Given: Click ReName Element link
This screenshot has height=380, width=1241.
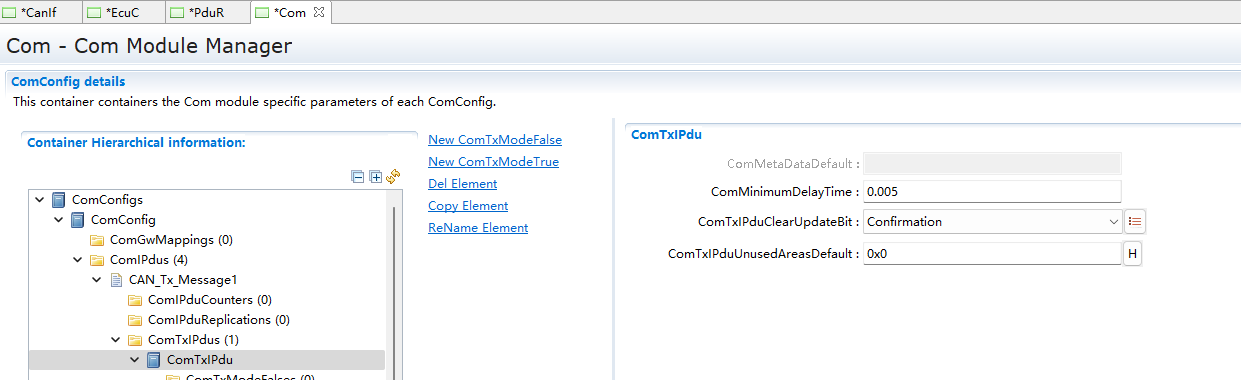Looking at the screenshot, I should click(x=478, y=228).
